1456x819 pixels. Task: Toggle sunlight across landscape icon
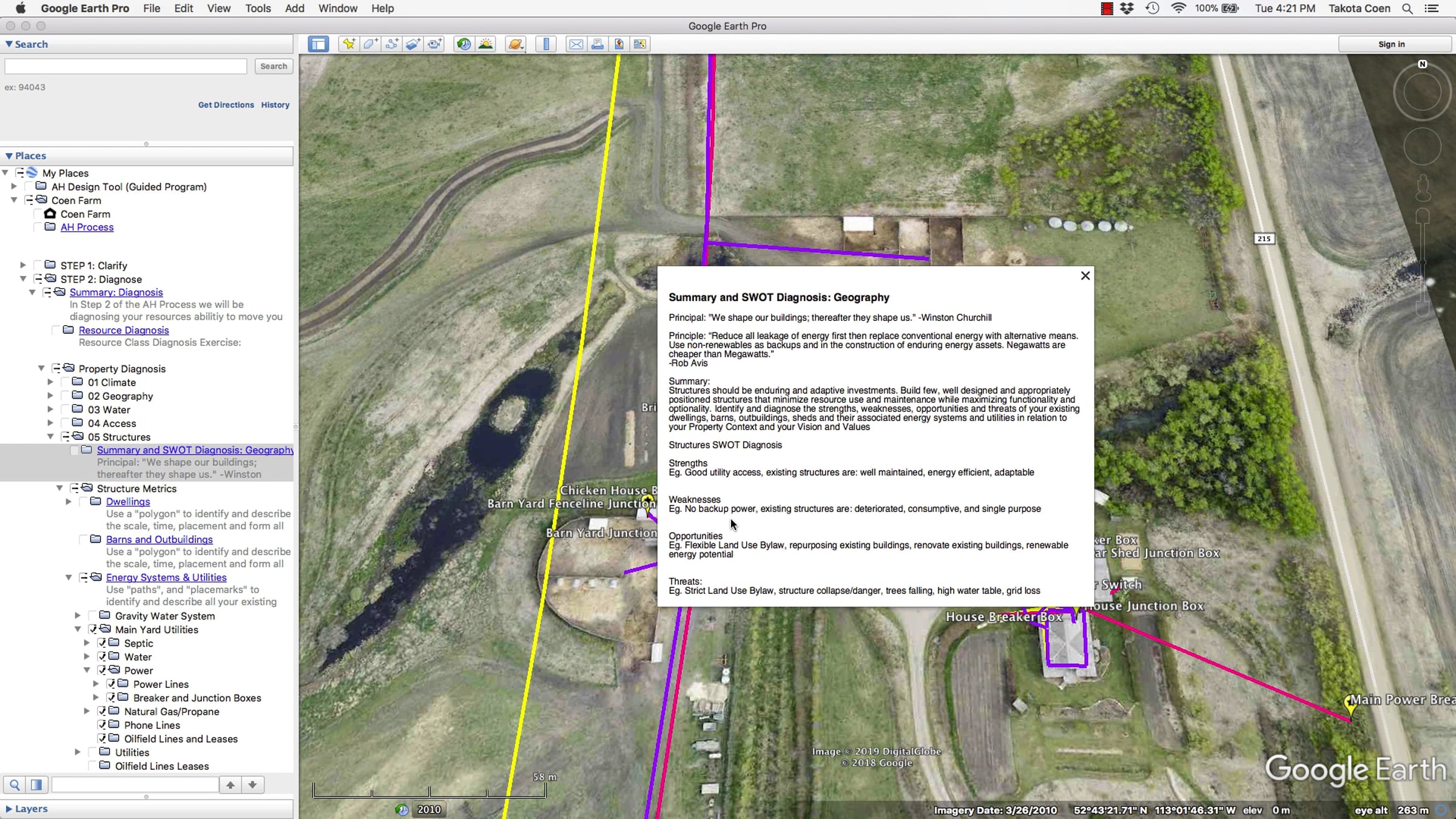point(486,44)
